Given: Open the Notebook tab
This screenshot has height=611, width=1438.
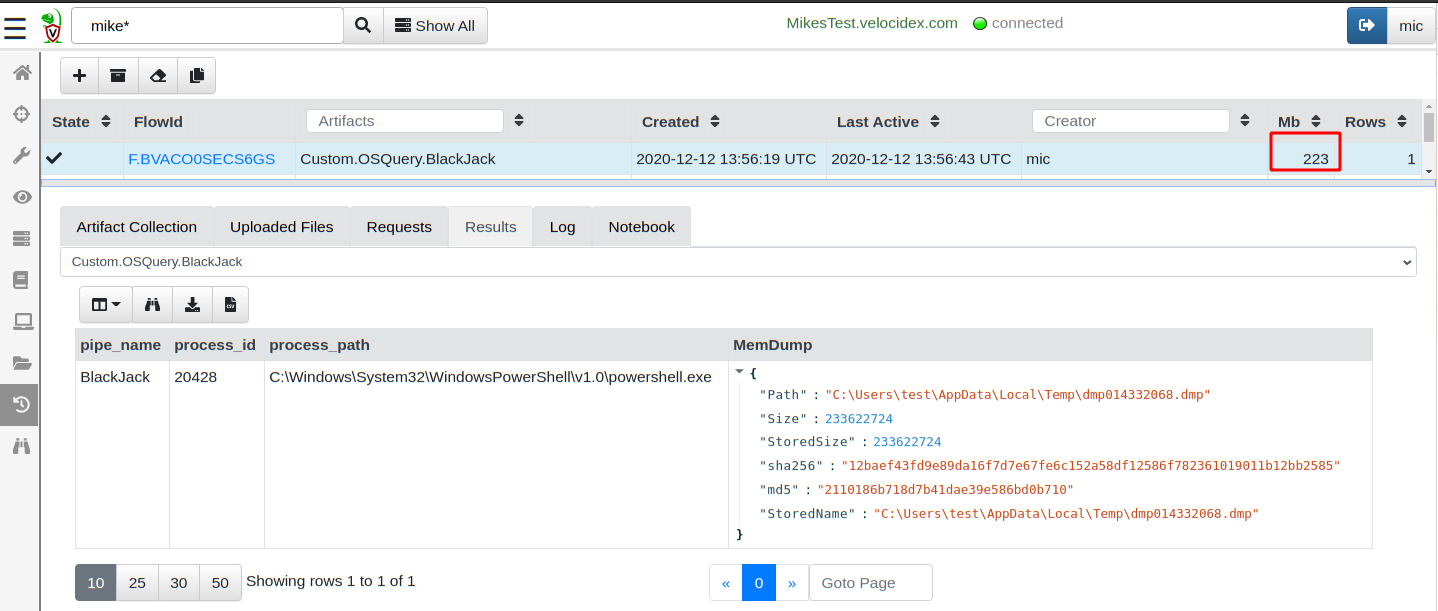Looking at the screenshot, I should (641, 227).
